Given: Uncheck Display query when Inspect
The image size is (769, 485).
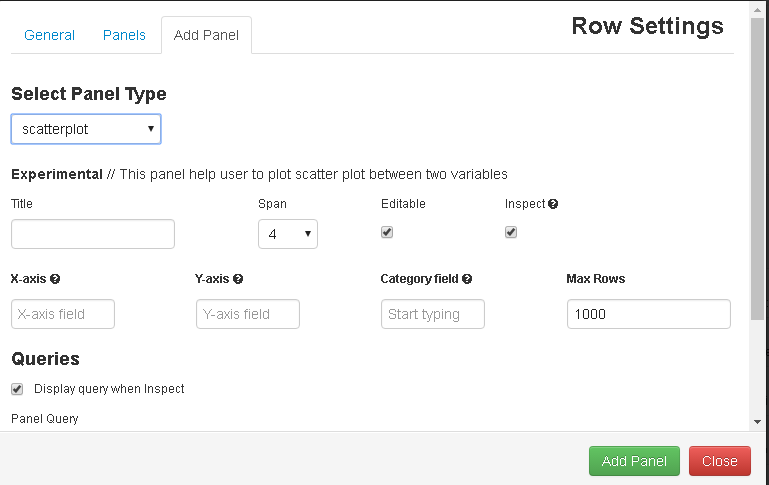Looking at the screenshot, I should [x=17, y=389].
